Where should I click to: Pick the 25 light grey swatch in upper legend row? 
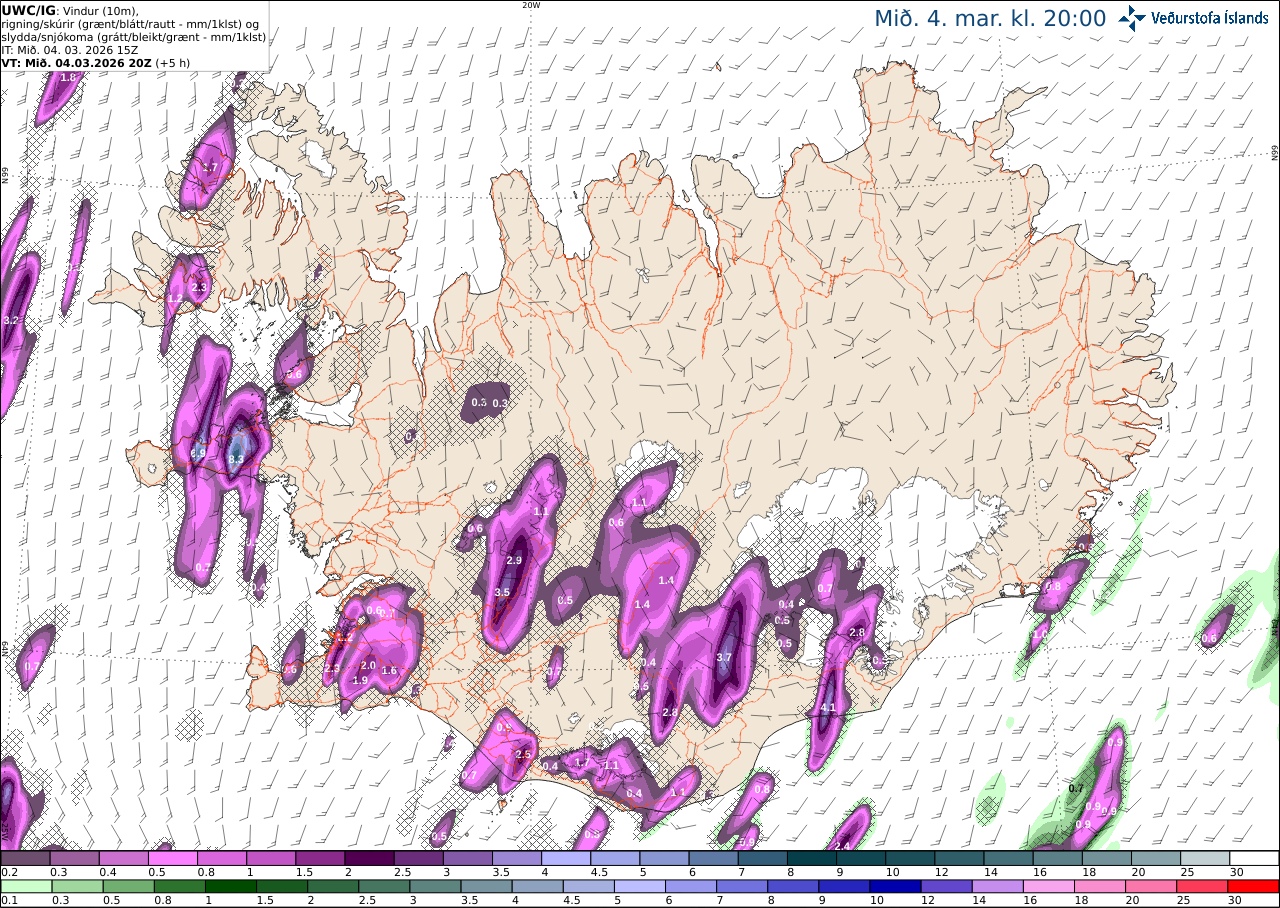[1206, 858]
